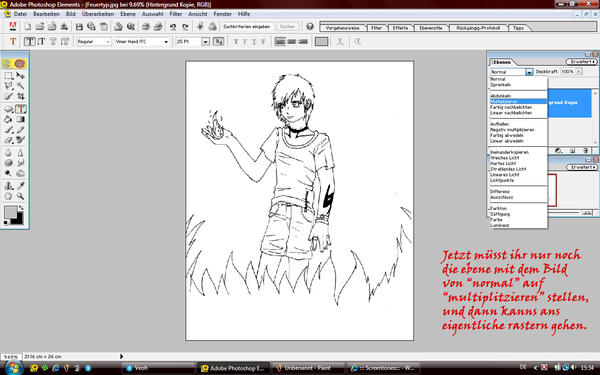
Task: Select the Zoom magnifier tool
Action: click(20, 196)
